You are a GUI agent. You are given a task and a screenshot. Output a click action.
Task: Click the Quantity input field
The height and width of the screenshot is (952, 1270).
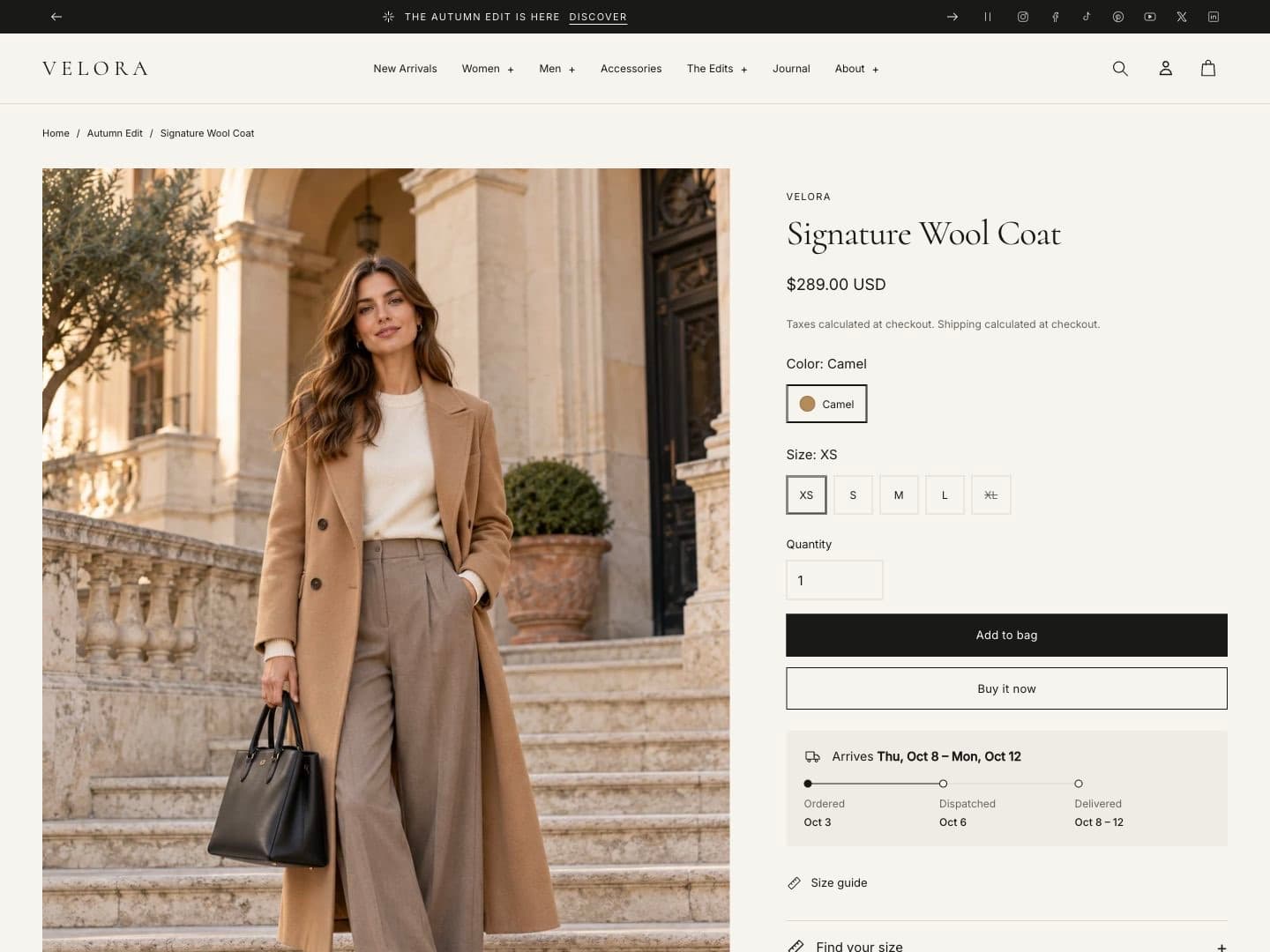pyautogui.click(x=834, y=580)
